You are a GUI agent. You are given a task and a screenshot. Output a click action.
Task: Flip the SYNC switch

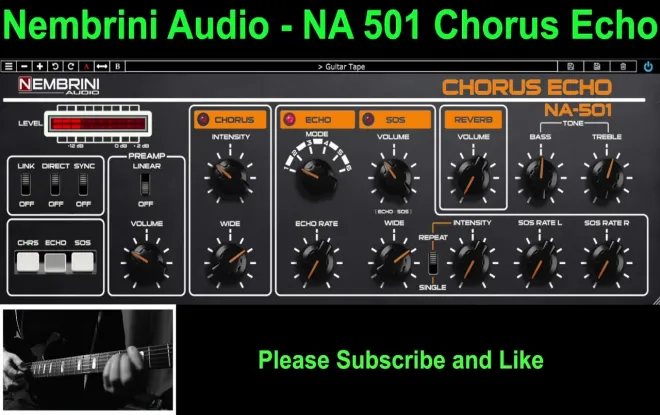coord(83,185)
